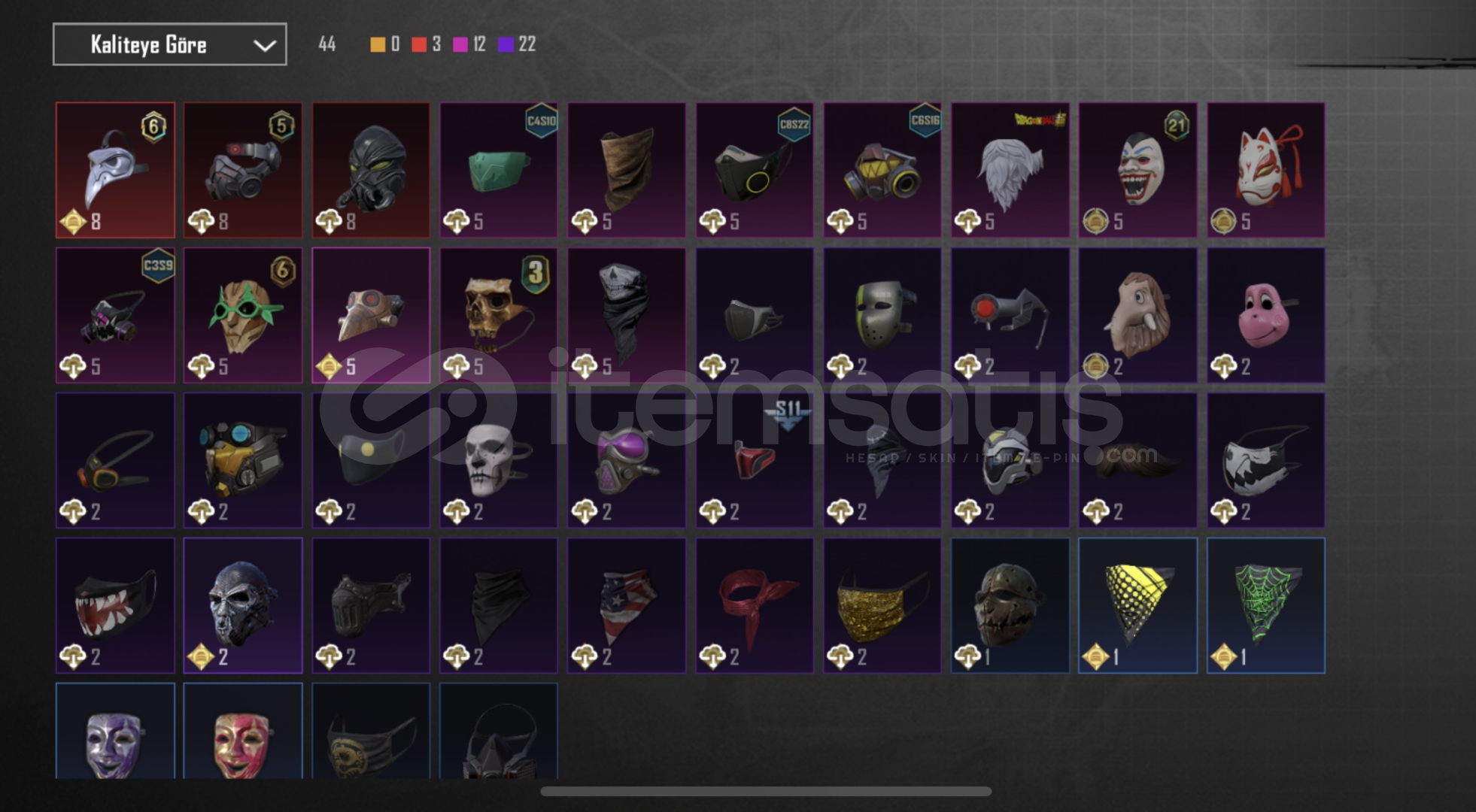Pick the clown face mask with badge 21

1138,170
